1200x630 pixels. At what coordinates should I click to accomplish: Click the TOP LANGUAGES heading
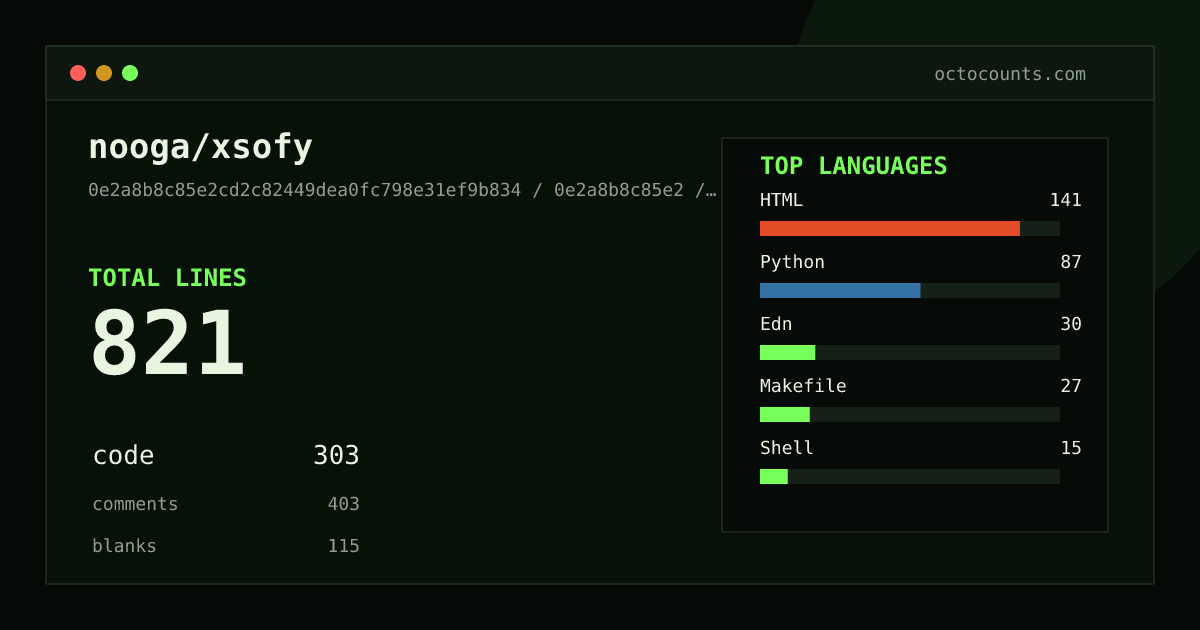coord(853,166)
